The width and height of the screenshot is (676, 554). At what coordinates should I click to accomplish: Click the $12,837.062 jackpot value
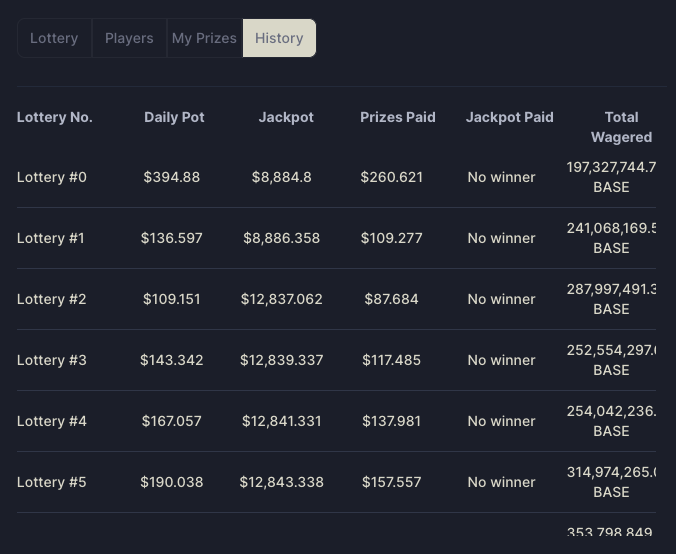[282, 299]
